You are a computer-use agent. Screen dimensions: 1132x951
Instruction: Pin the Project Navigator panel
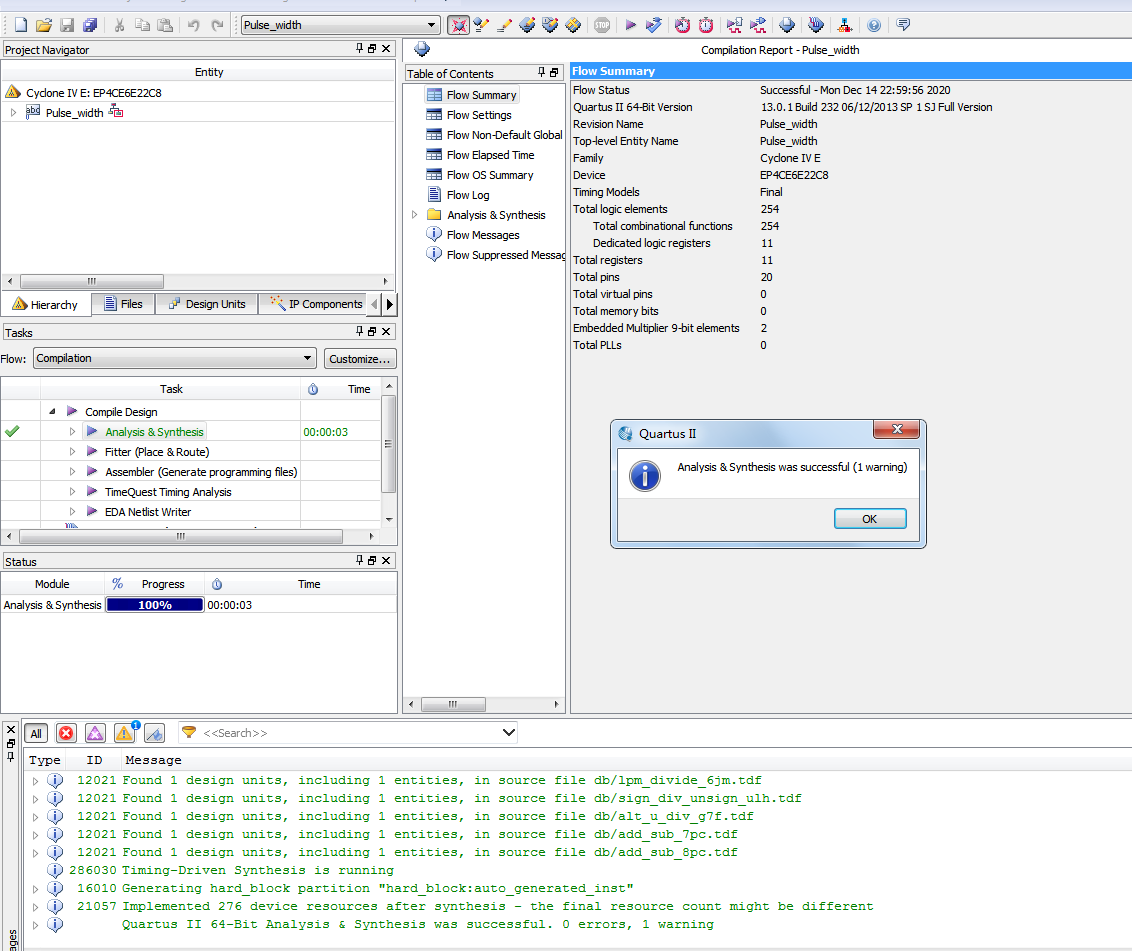pos(360,48)
